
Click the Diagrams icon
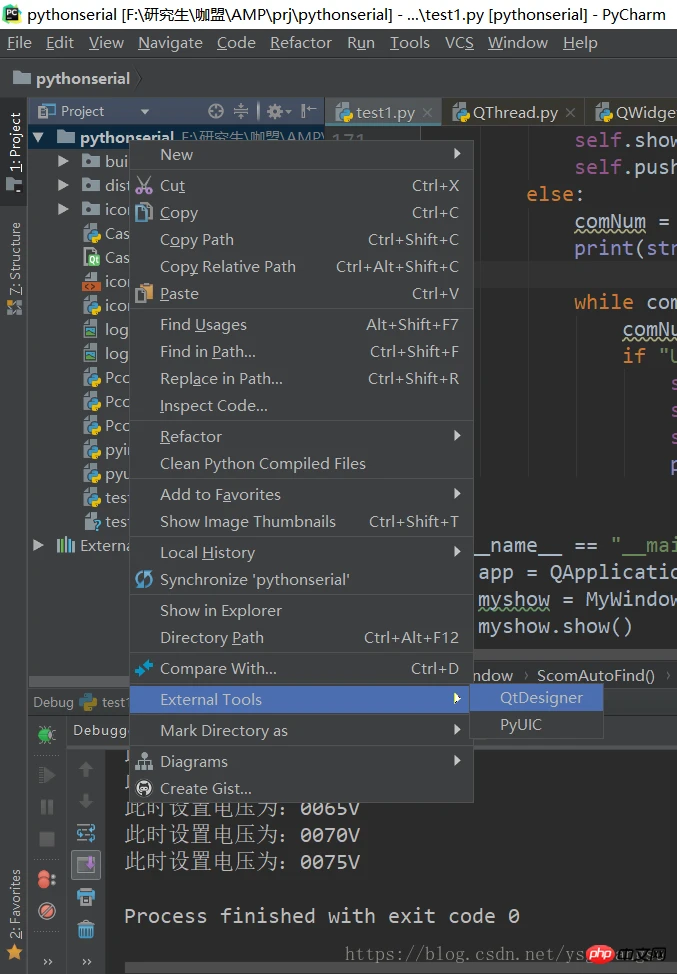pyautogui.click(x=143, y=761)
